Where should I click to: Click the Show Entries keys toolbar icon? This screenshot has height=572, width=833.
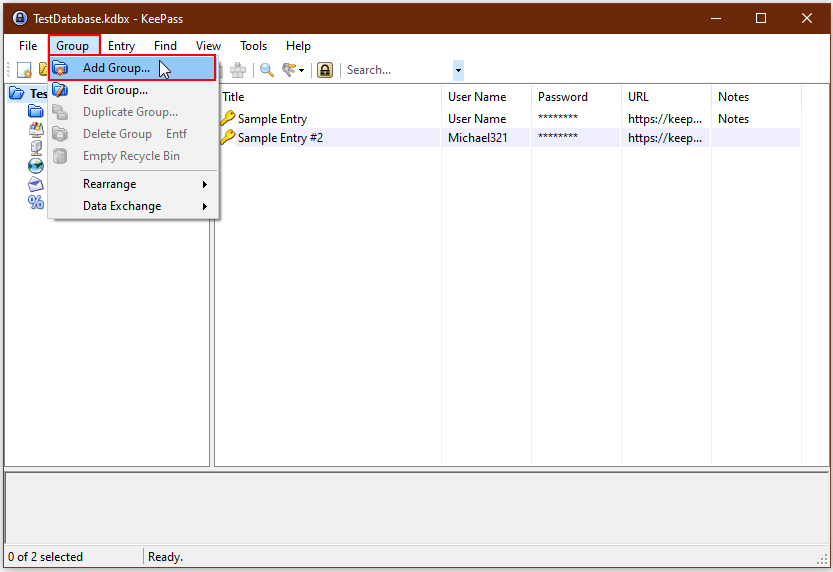(289, 70)
